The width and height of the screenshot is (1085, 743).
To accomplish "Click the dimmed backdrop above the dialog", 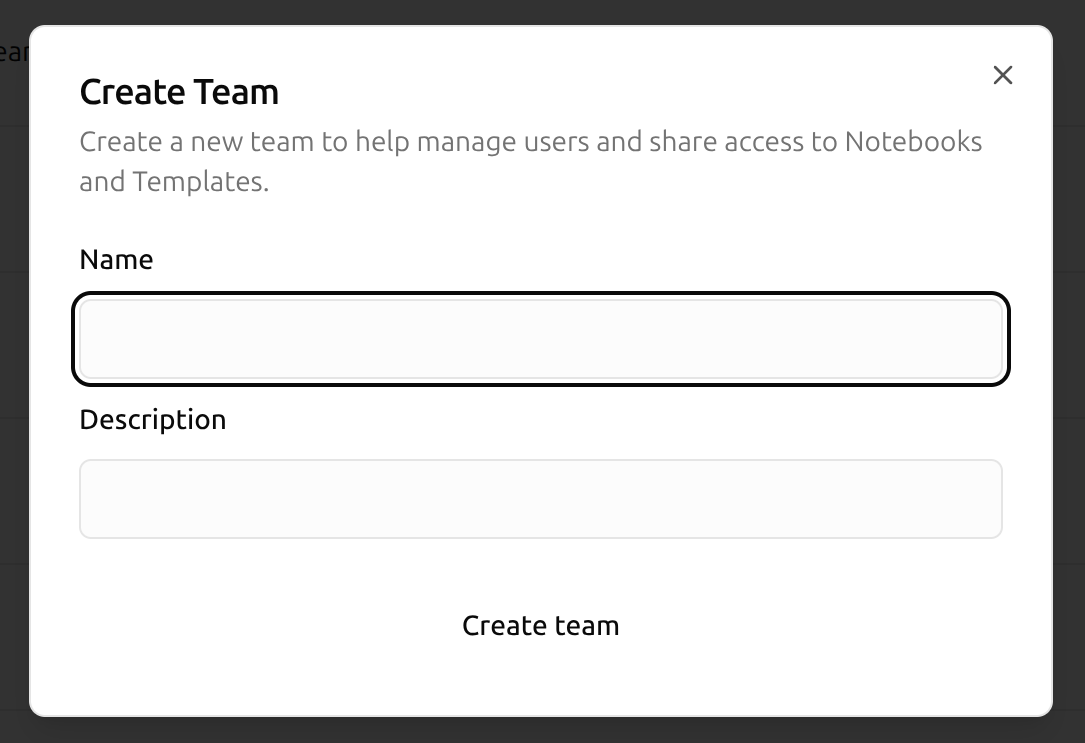I will (540, 11).
